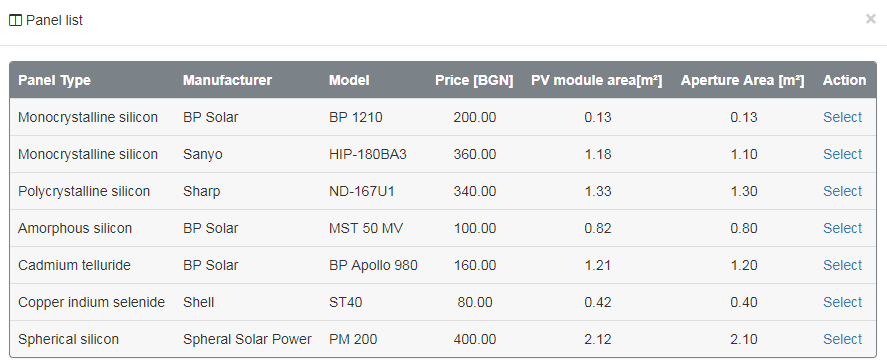Click the 400.00 price cell
The image size is (887, 363).
click(475, 339)
